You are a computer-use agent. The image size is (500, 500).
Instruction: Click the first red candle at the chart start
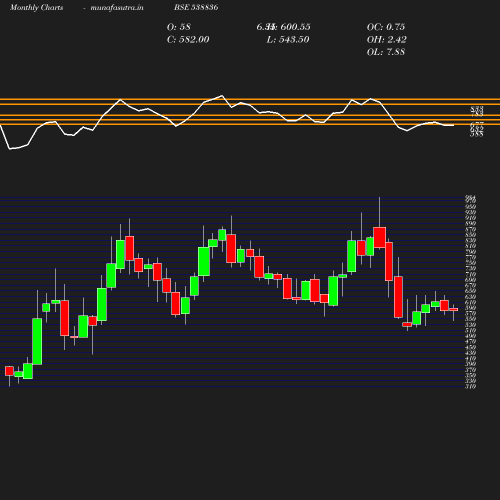click(x=9, y=371)
